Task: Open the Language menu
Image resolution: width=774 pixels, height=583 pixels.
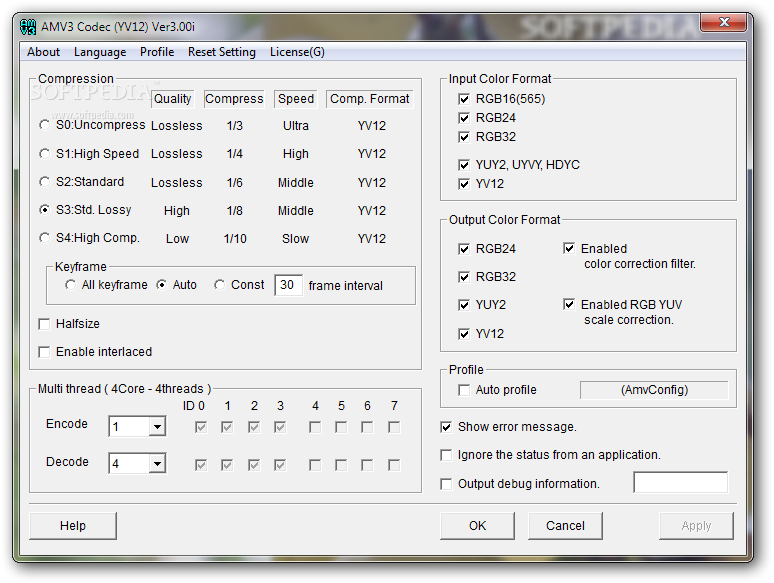Action: [100, 52]
